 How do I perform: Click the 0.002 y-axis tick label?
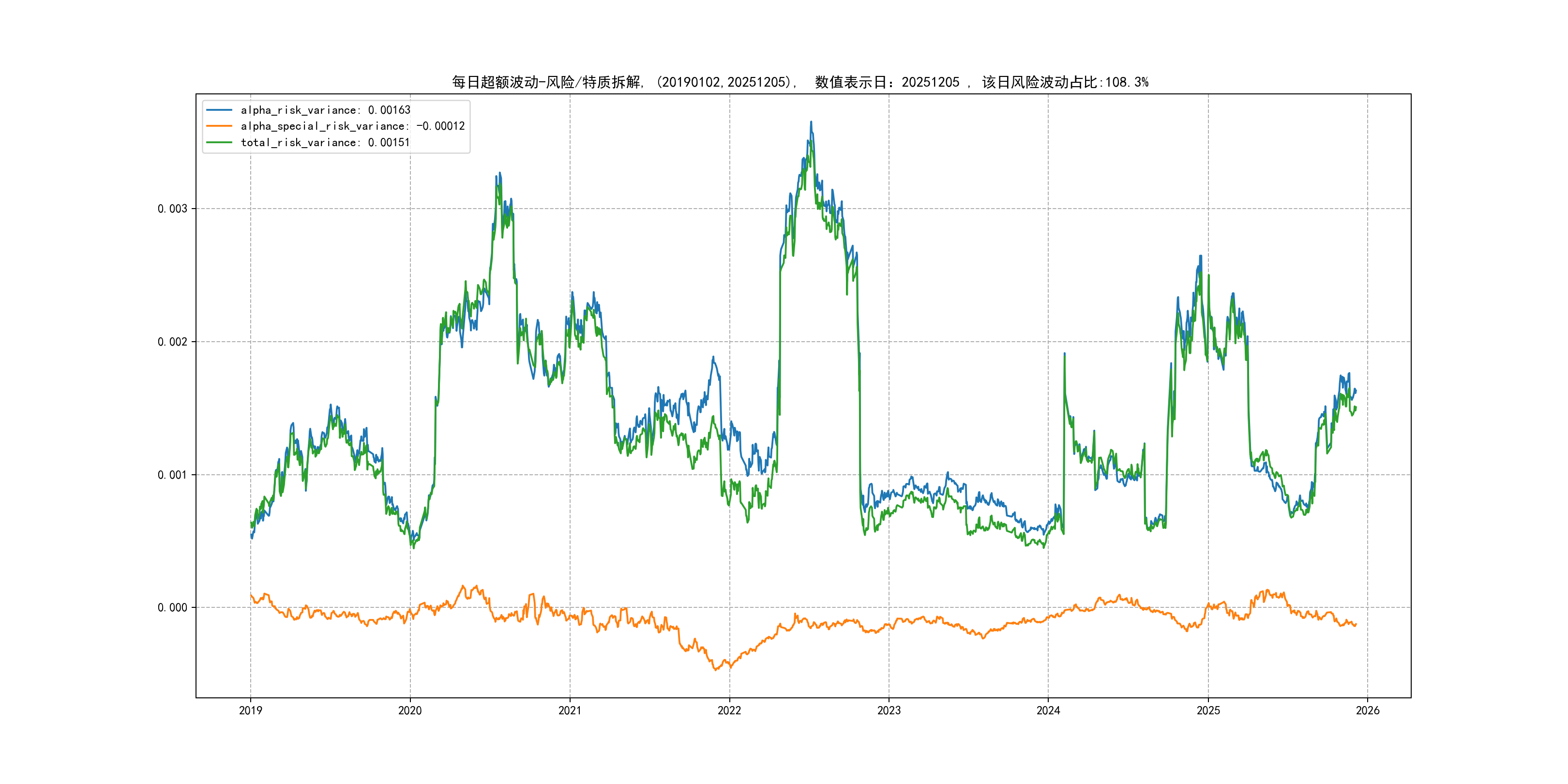point(172,342)
